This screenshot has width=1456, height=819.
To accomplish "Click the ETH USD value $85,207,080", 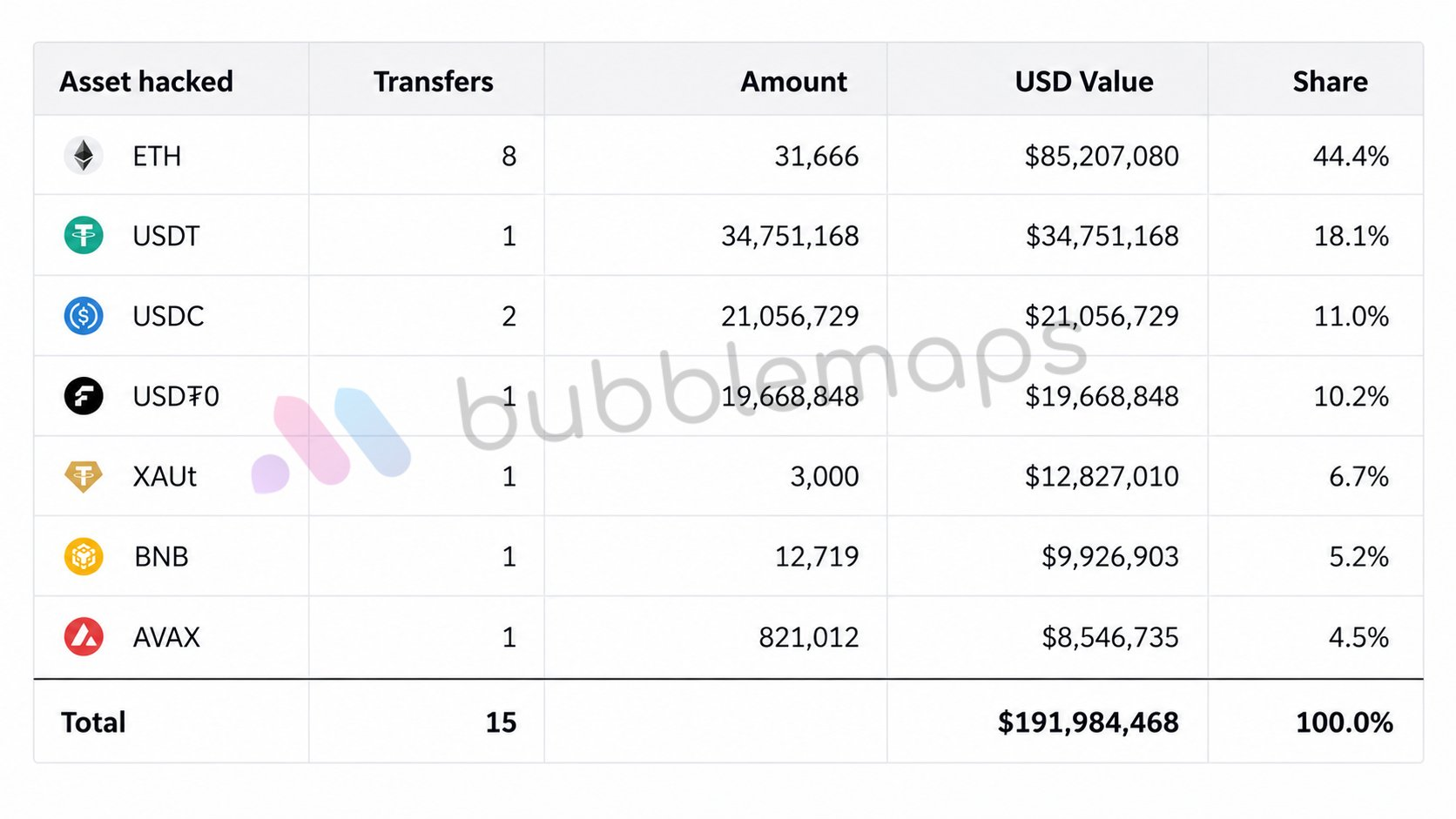I will 1102,157.
